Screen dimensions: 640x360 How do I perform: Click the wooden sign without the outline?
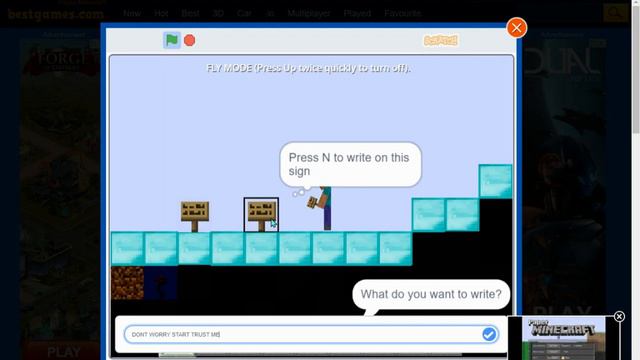pyautogui.click(x=195, y=216)
